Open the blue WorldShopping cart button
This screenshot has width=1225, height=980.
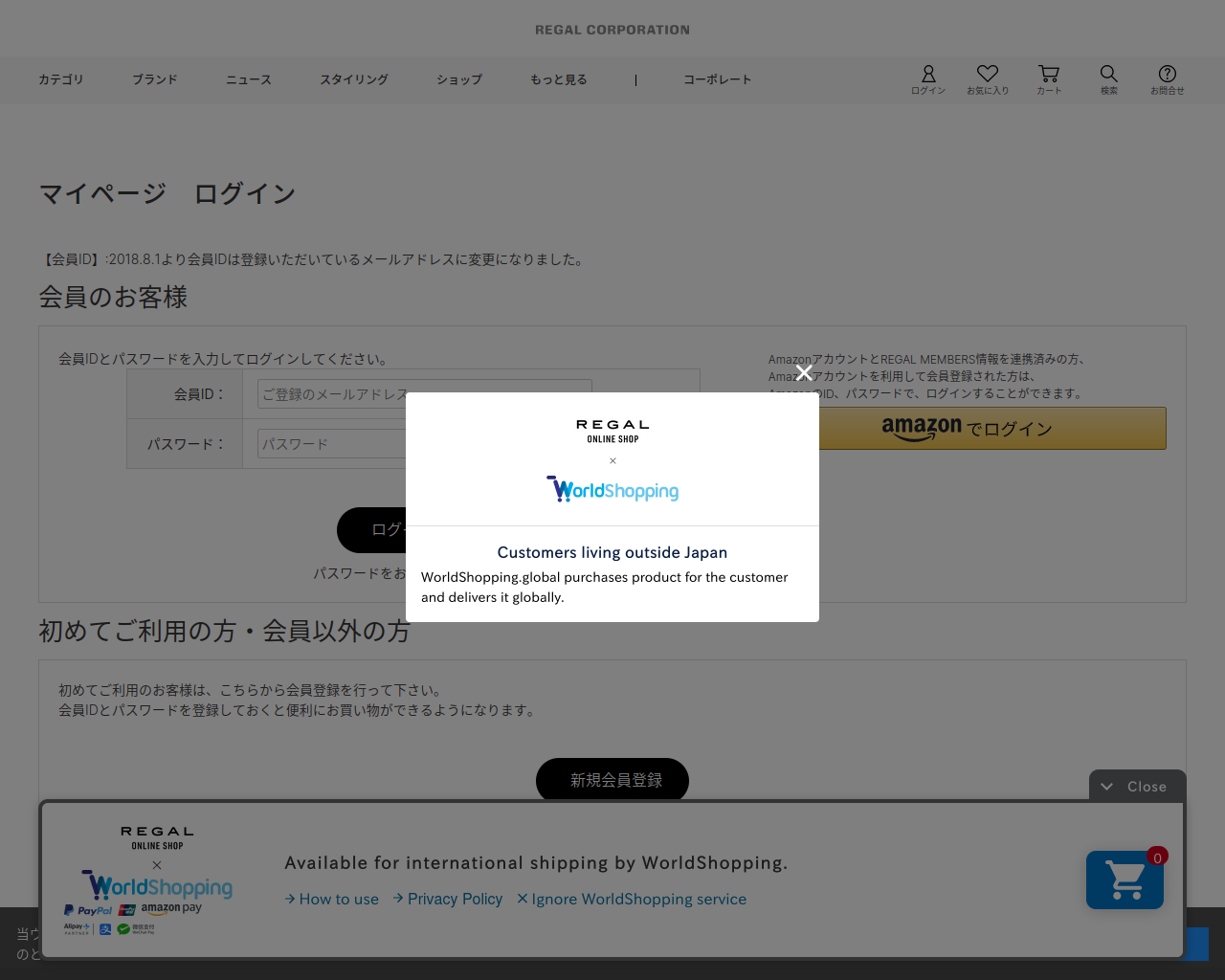point(1125,880)
